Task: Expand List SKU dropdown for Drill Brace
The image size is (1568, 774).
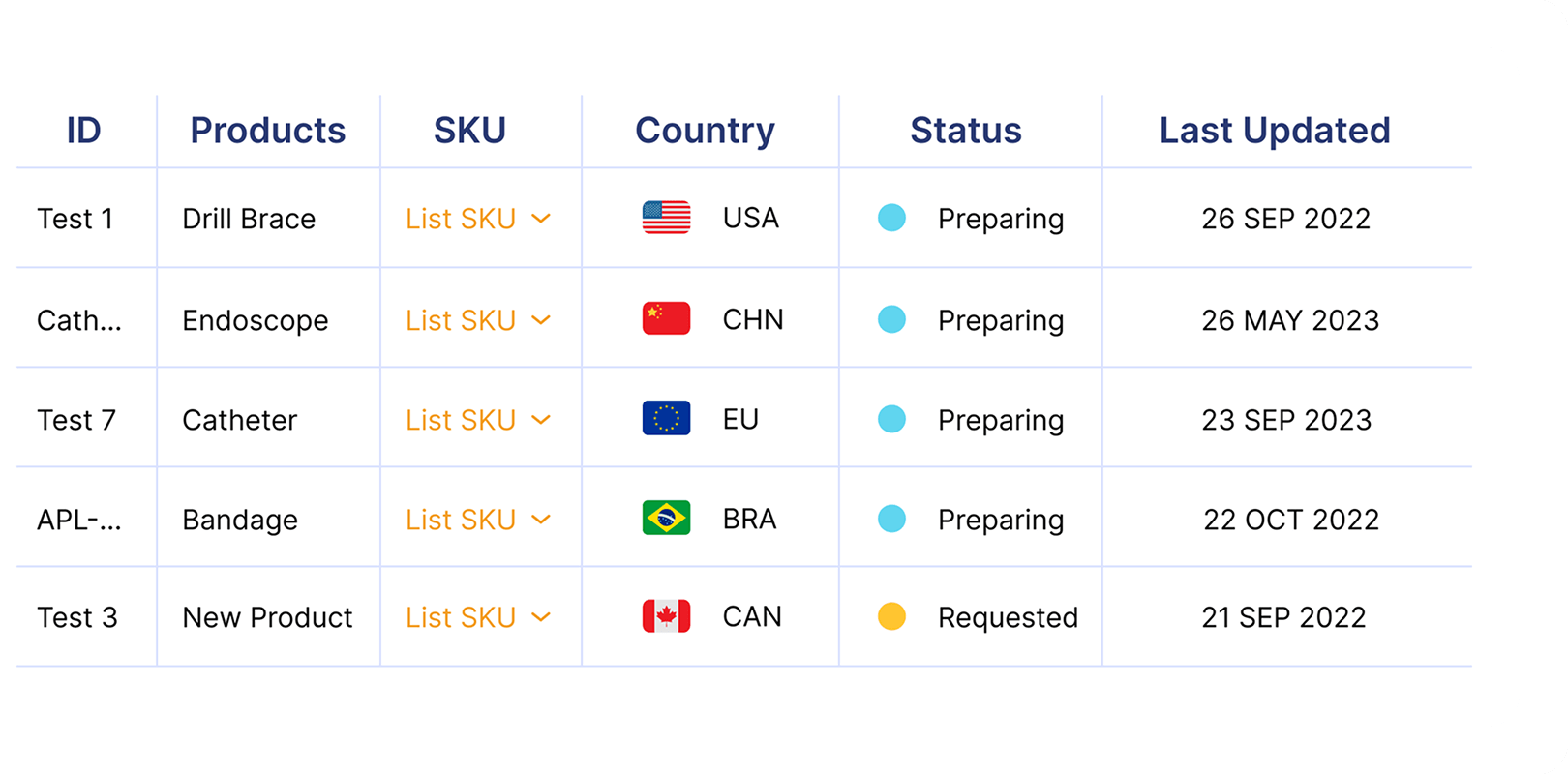Action: (478, 219)
